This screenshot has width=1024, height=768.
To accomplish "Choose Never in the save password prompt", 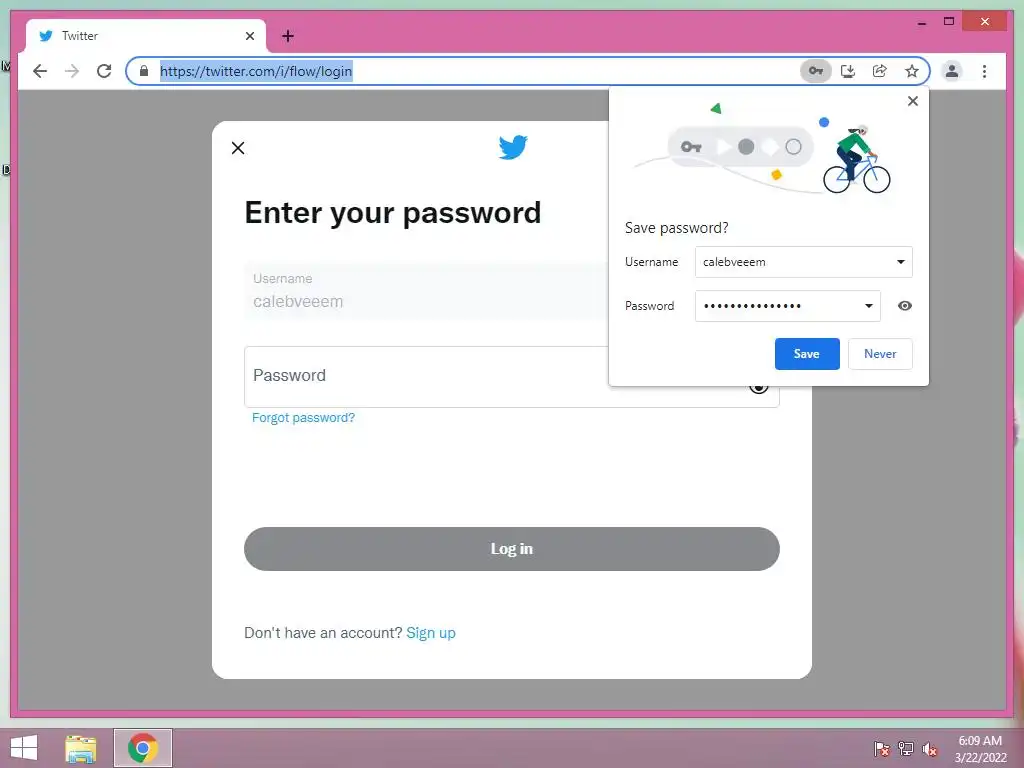I will (880, 354).
